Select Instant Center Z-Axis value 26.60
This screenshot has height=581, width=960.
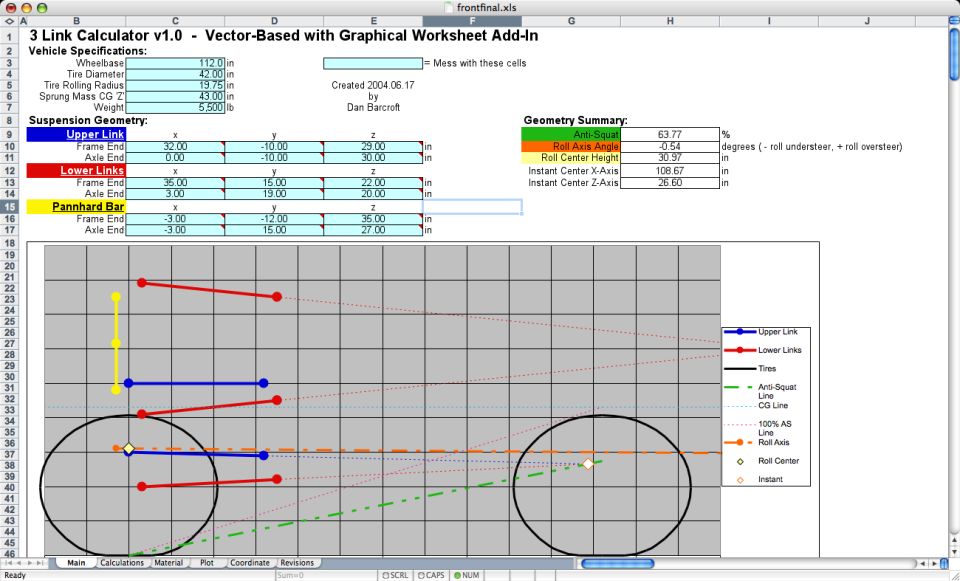point(670,182)
